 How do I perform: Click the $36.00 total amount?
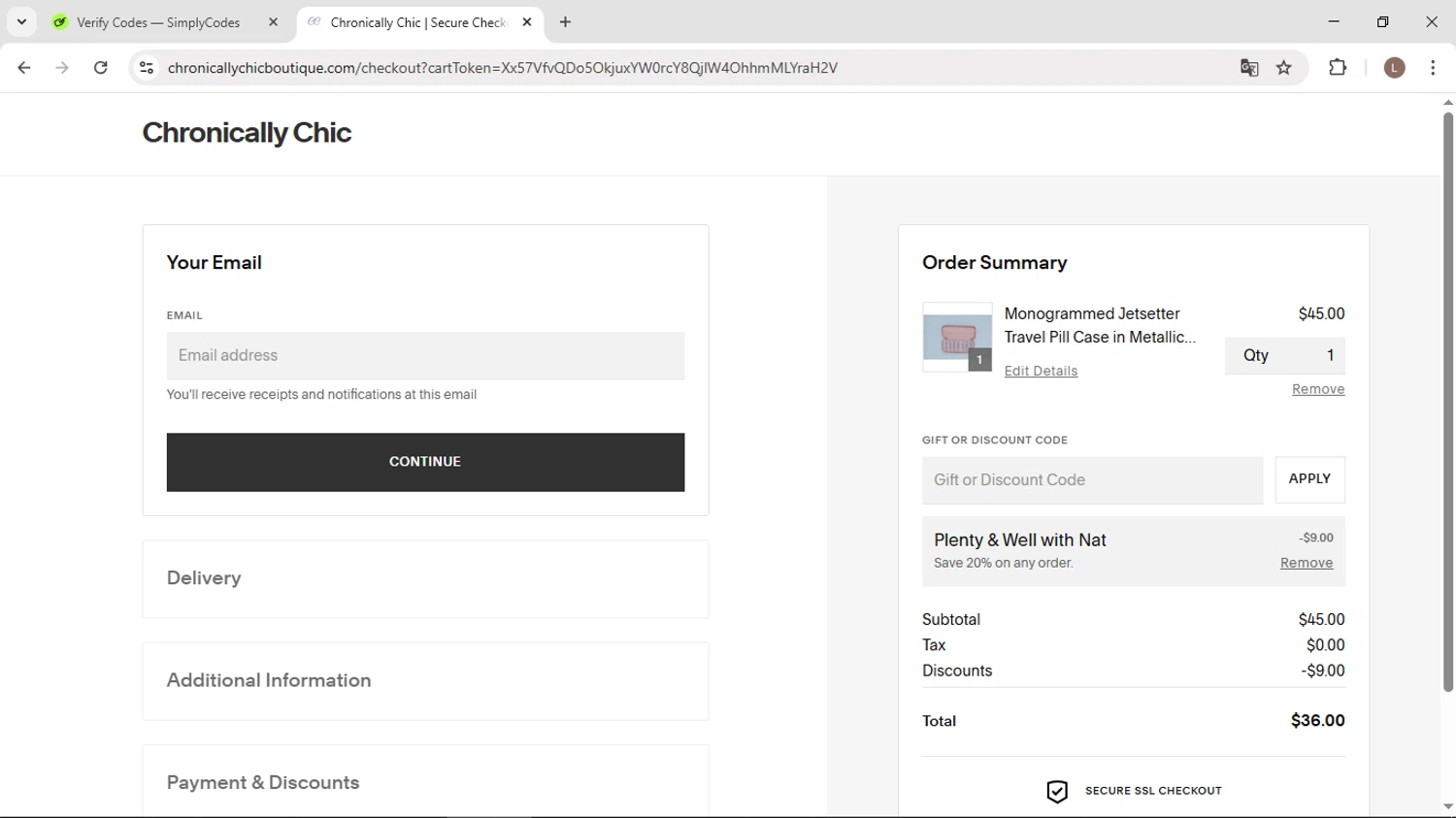click(x=1317, y=721)
